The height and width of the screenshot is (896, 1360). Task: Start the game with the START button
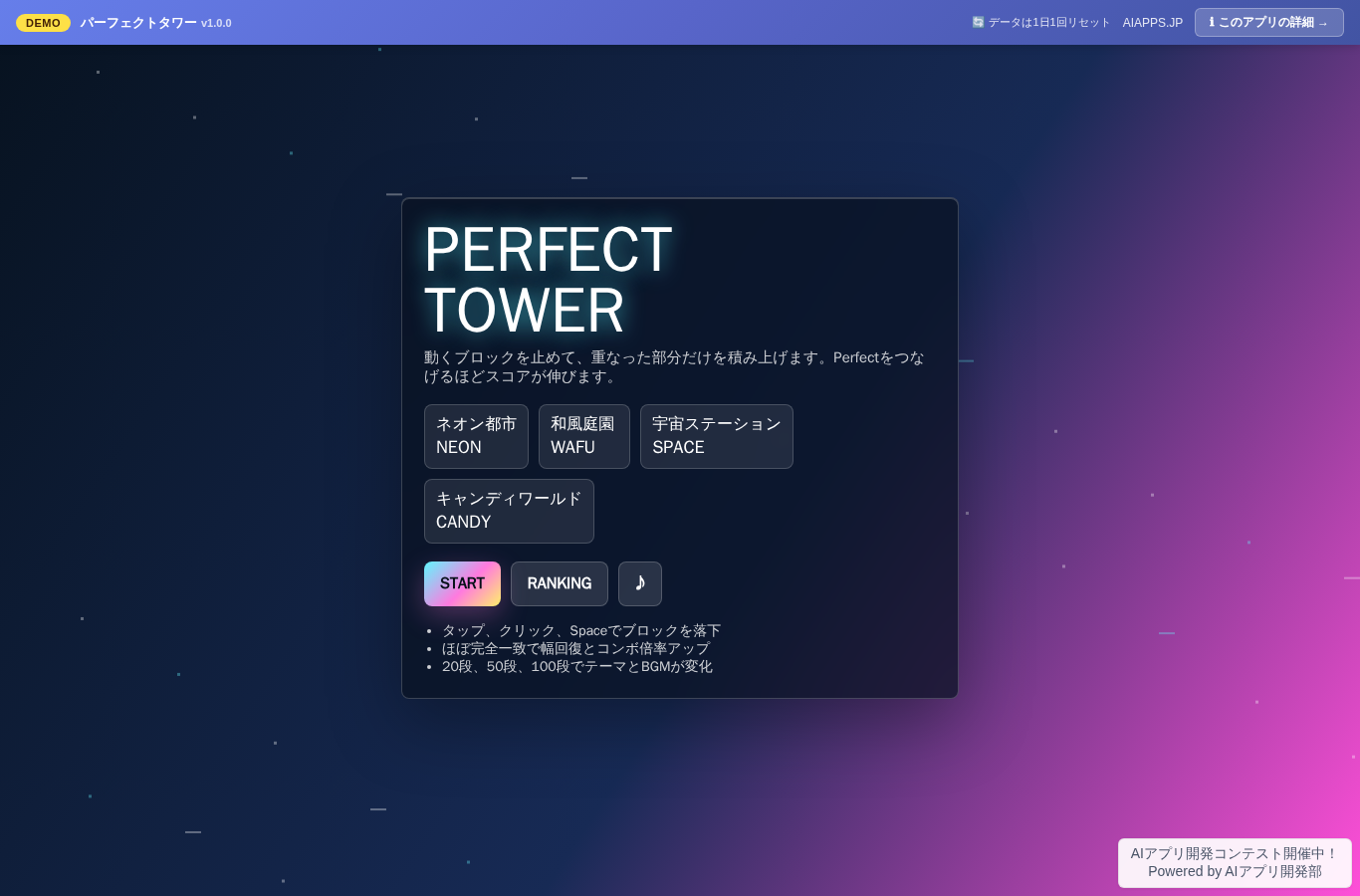pyautogui.click(x=462, y=583)
